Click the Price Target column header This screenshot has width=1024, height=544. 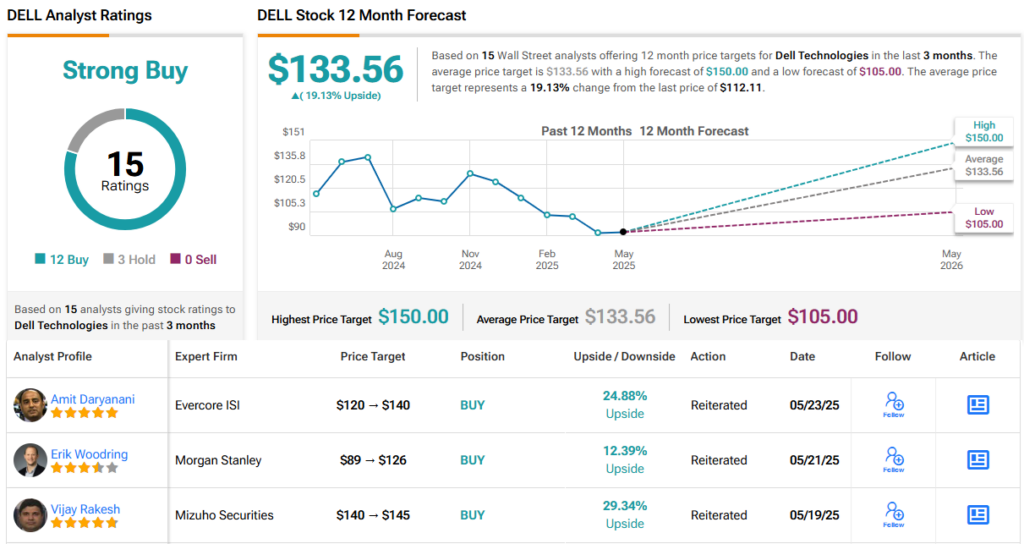point(373,357)
